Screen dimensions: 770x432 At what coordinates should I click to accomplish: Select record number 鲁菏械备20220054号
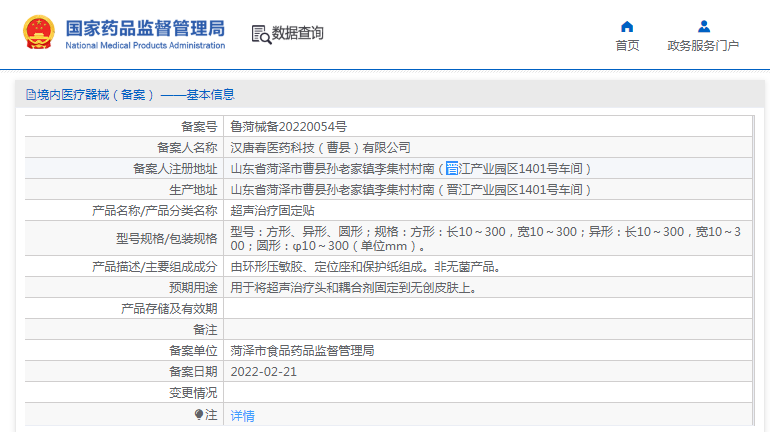[x=289, y=127]
